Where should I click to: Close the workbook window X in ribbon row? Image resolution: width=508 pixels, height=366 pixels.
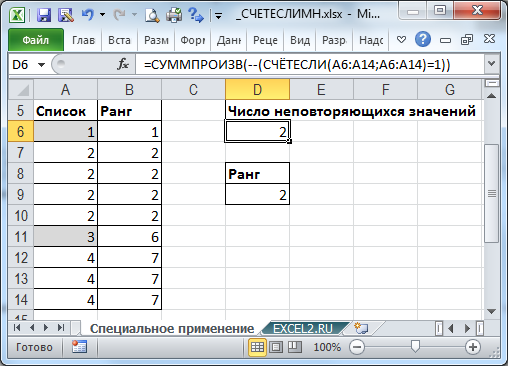[x=489, y=39]
